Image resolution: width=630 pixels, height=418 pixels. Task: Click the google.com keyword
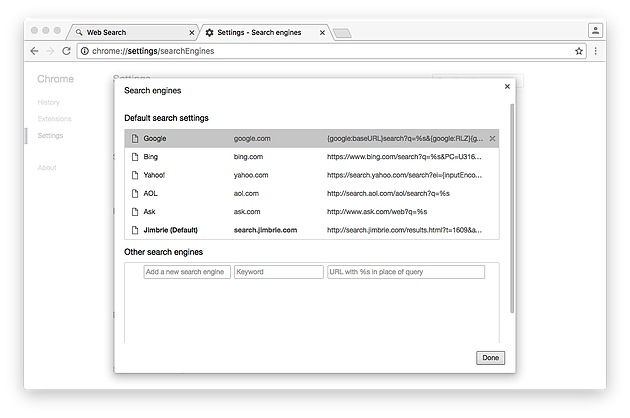[252, 139]
